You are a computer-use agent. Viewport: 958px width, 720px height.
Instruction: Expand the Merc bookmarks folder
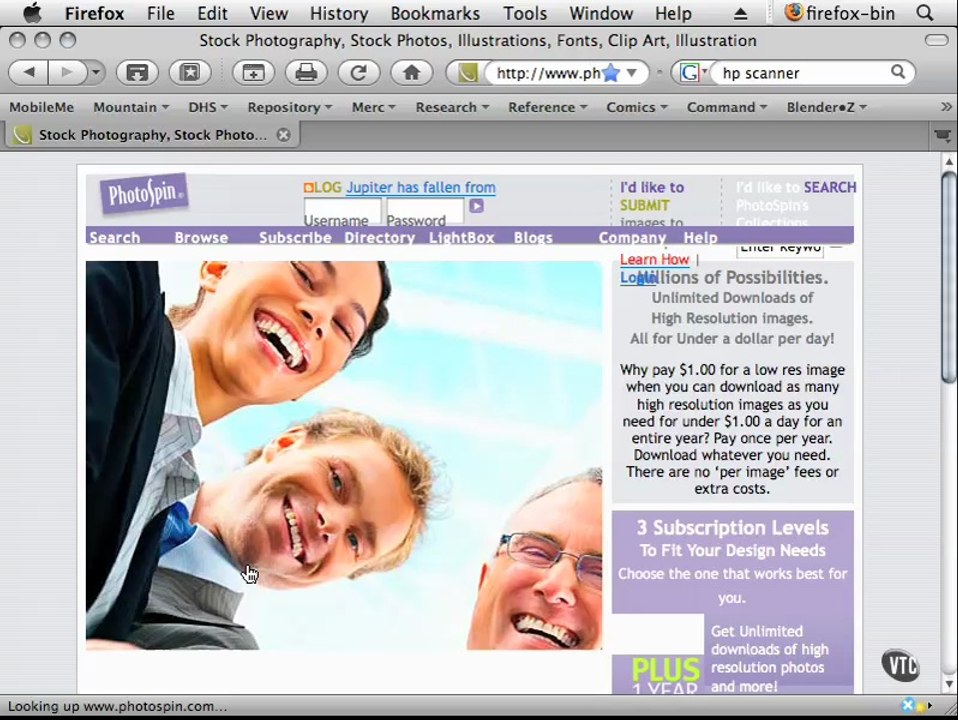[373, 107]
